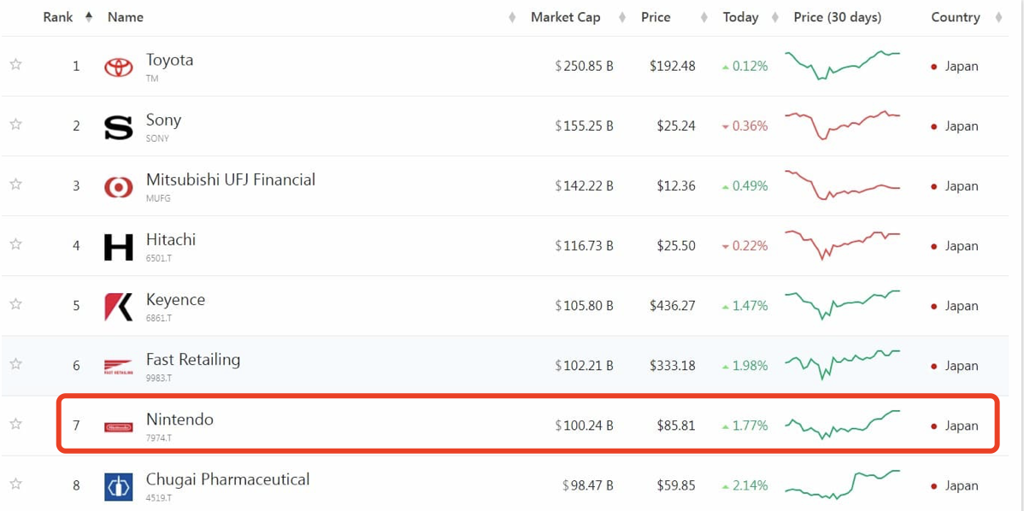Click the Mitsubishi UFJ Financial logo
The image size is (1024, 511).
(118, 187)
